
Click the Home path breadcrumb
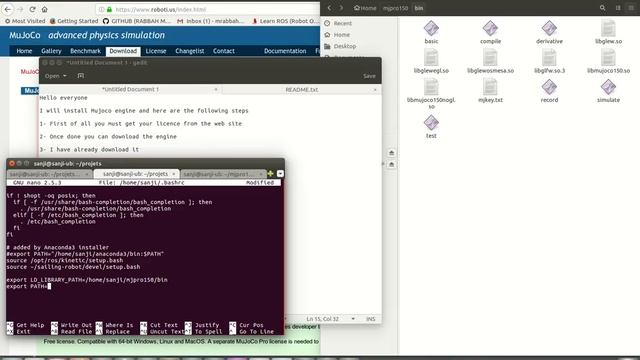tap(365, 8)
